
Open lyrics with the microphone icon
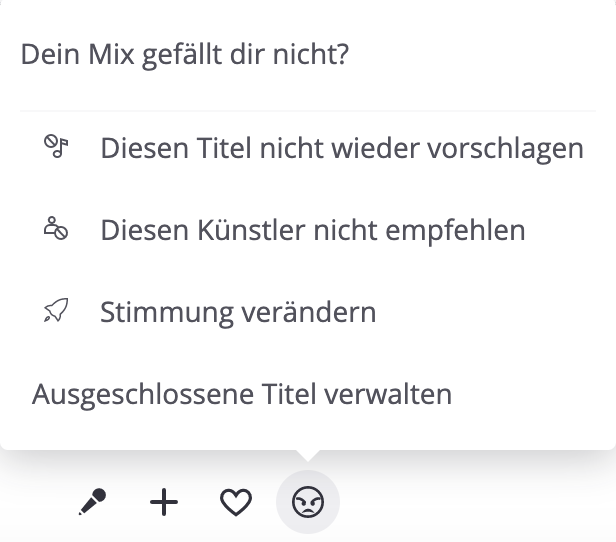tap(92, 502)
